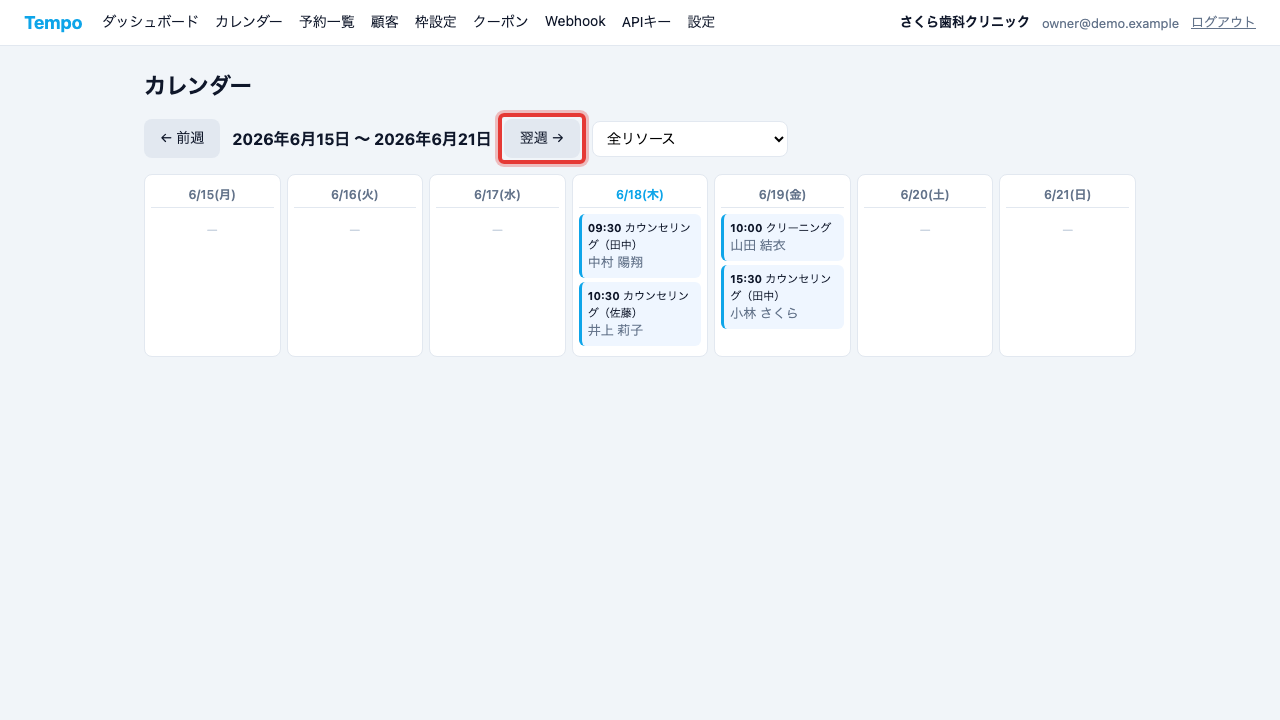Select the 6/19(金) day header
Screen dimensions: 1280x720
click(x=782, y=195)
